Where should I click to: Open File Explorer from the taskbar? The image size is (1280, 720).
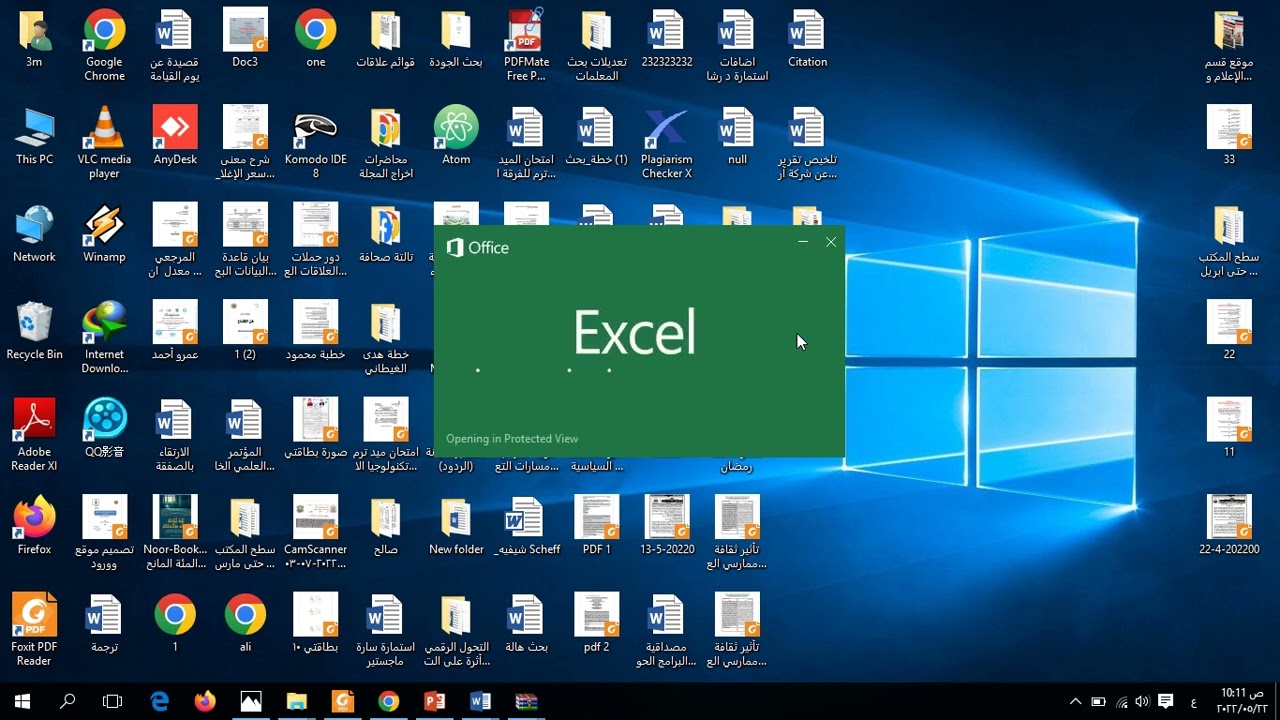click(x=297, y=701)
